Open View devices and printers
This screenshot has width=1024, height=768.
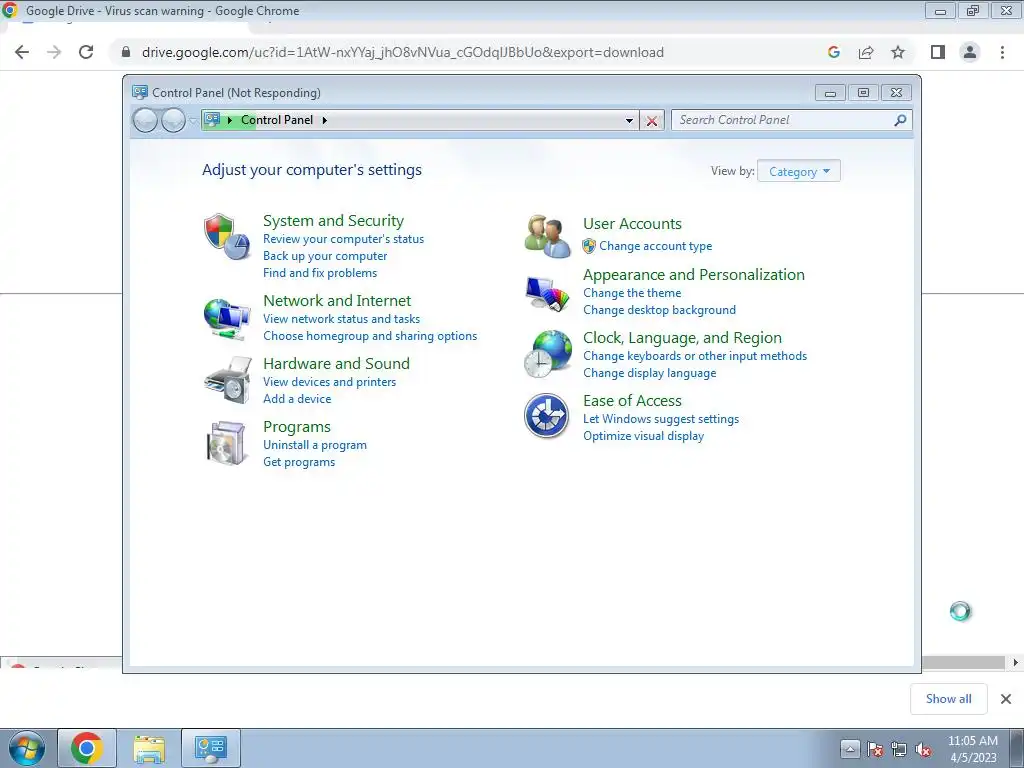coord(330,382)
